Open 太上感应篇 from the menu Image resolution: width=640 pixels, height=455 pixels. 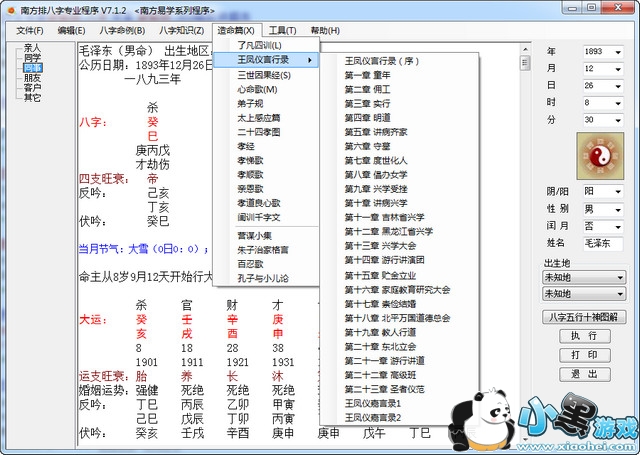[x=266, y=118]
